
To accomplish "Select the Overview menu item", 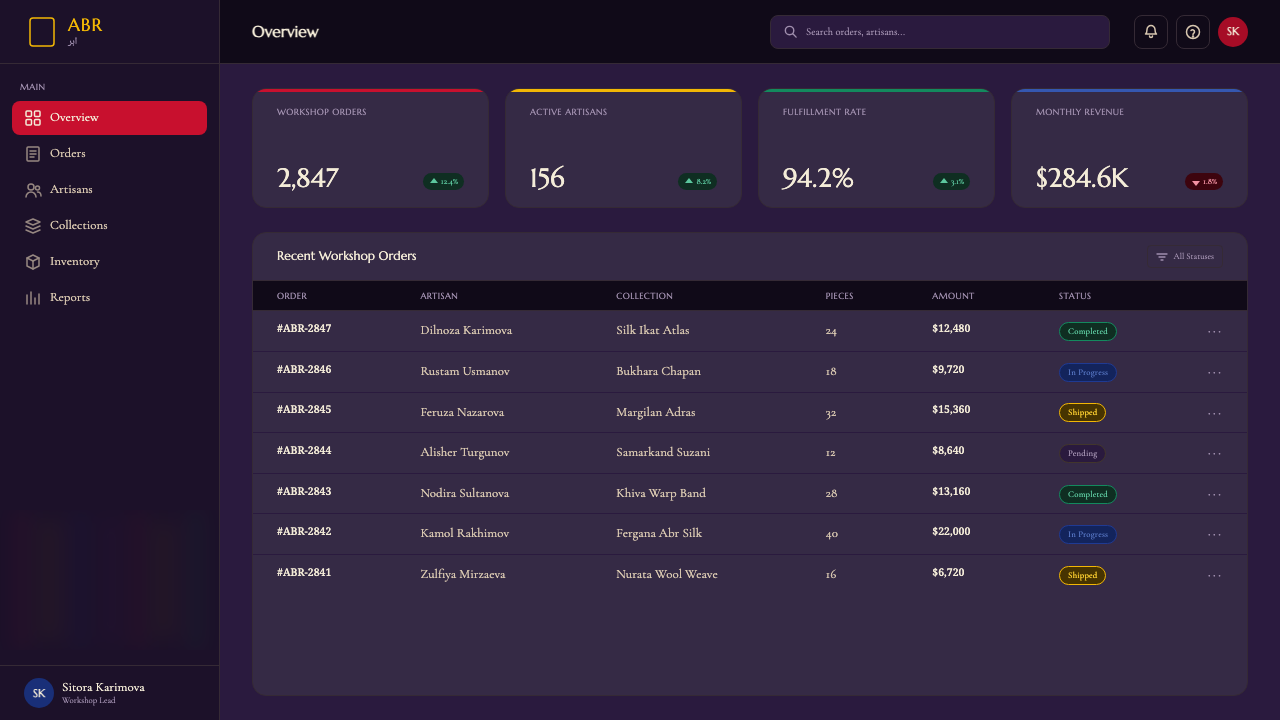I will tap(109, 118).
